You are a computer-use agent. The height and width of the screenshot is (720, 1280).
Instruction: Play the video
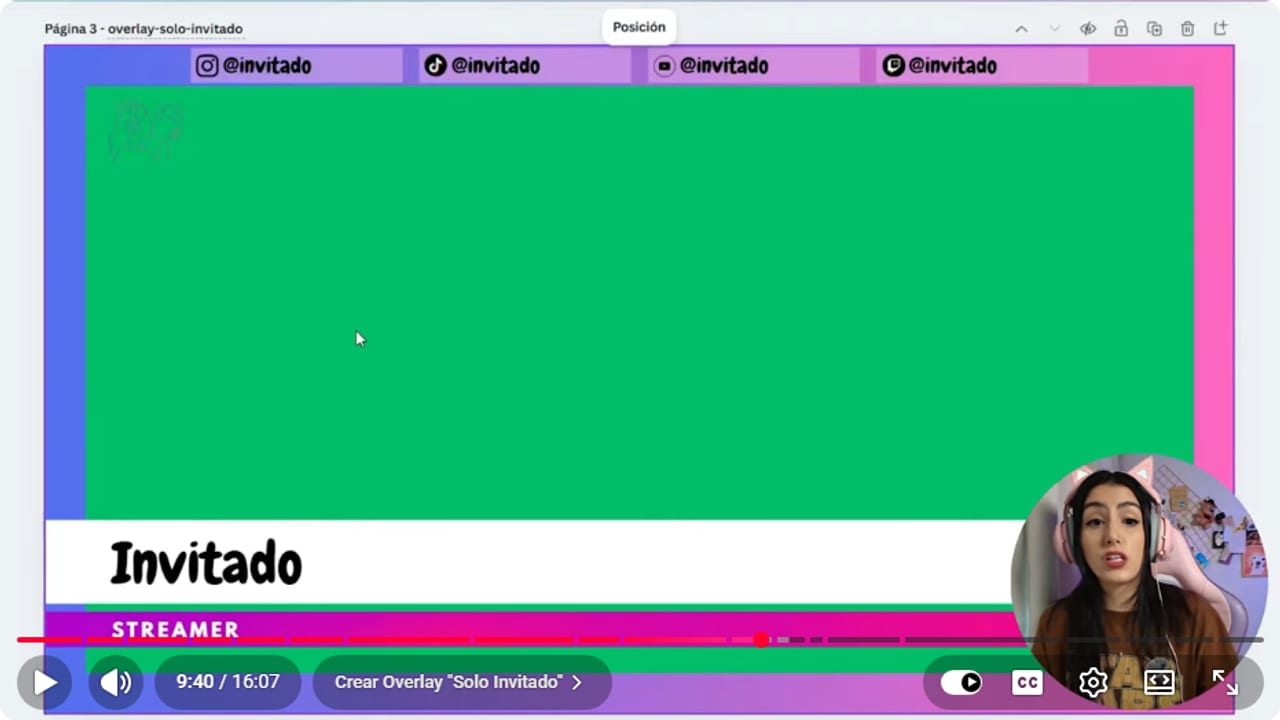point(45,682)
